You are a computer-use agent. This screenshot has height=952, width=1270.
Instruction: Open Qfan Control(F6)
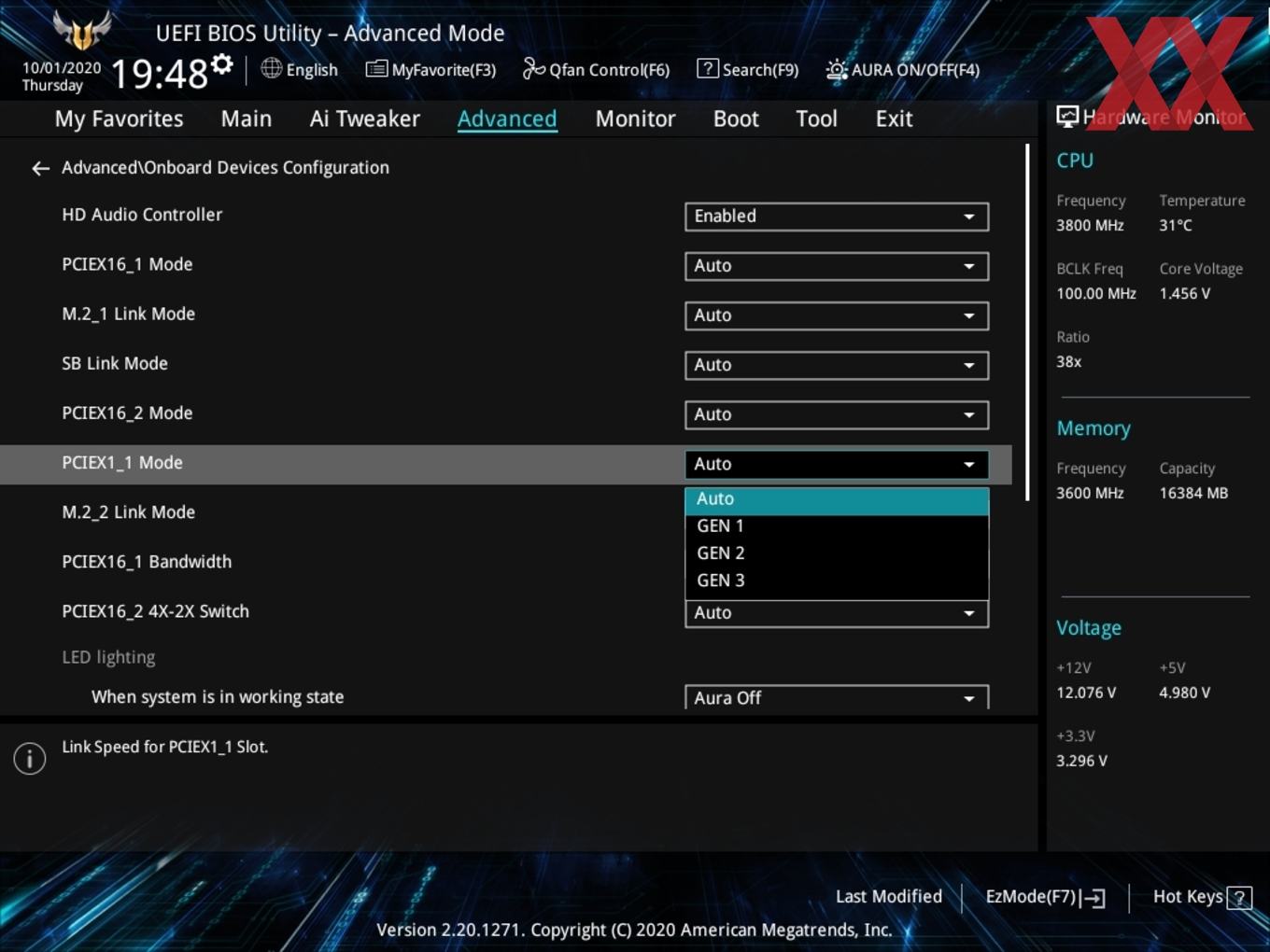point(596,69)
